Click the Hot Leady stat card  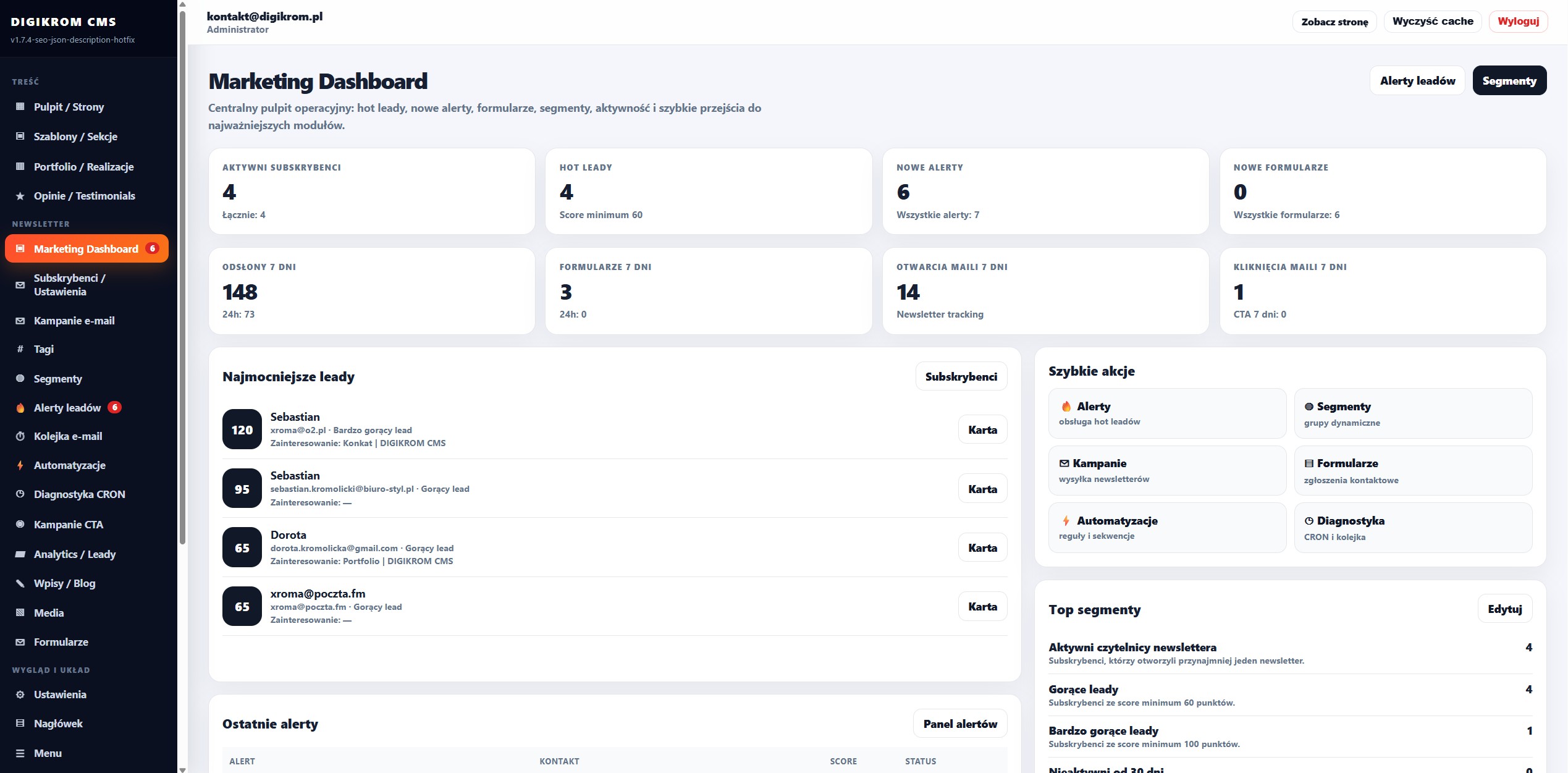coord(708,191)
